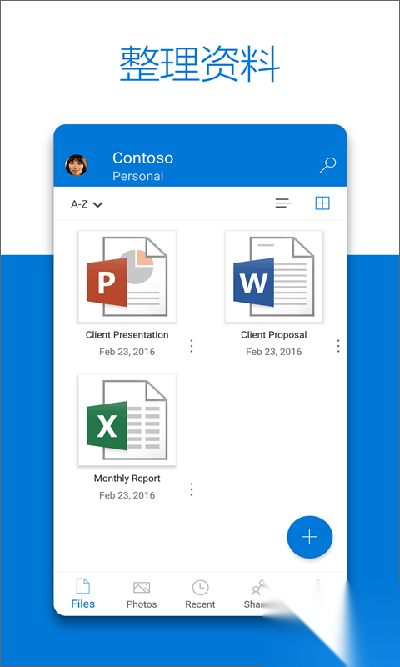The height and width of the screenshot is (667, 400).
Task: Select the Files tab
Action: (x=83, y=594)
